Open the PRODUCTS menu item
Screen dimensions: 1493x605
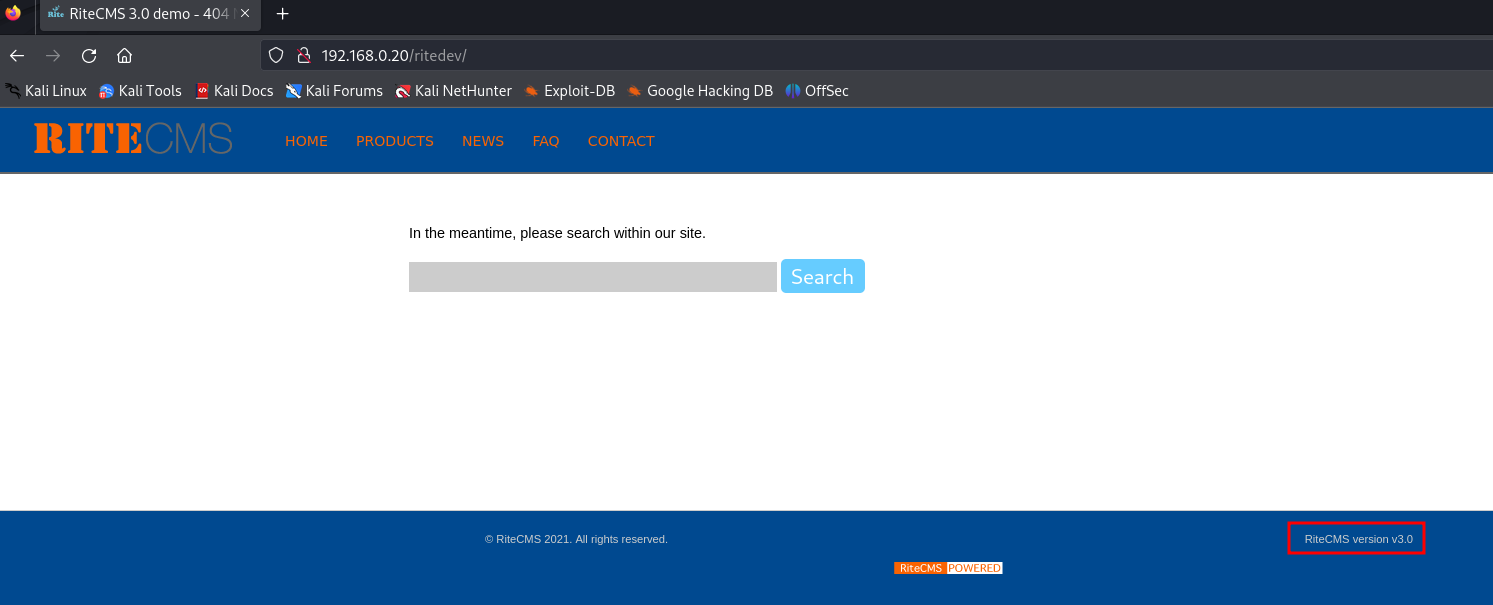(395, 141)
